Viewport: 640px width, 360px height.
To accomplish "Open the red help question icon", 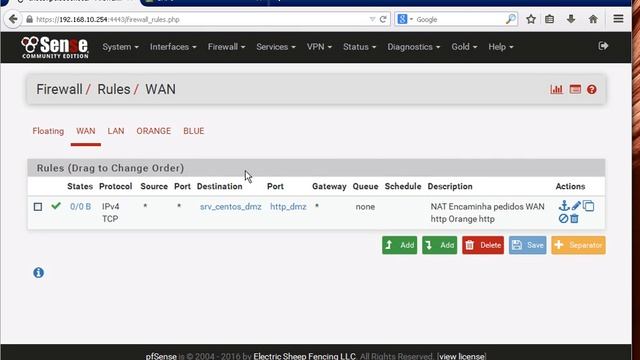I will (x=591, y=89).
